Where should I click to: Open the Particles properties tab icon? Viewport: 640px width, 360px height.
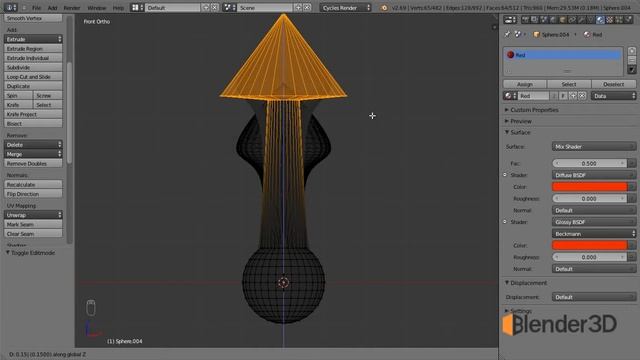click(619, 19)
